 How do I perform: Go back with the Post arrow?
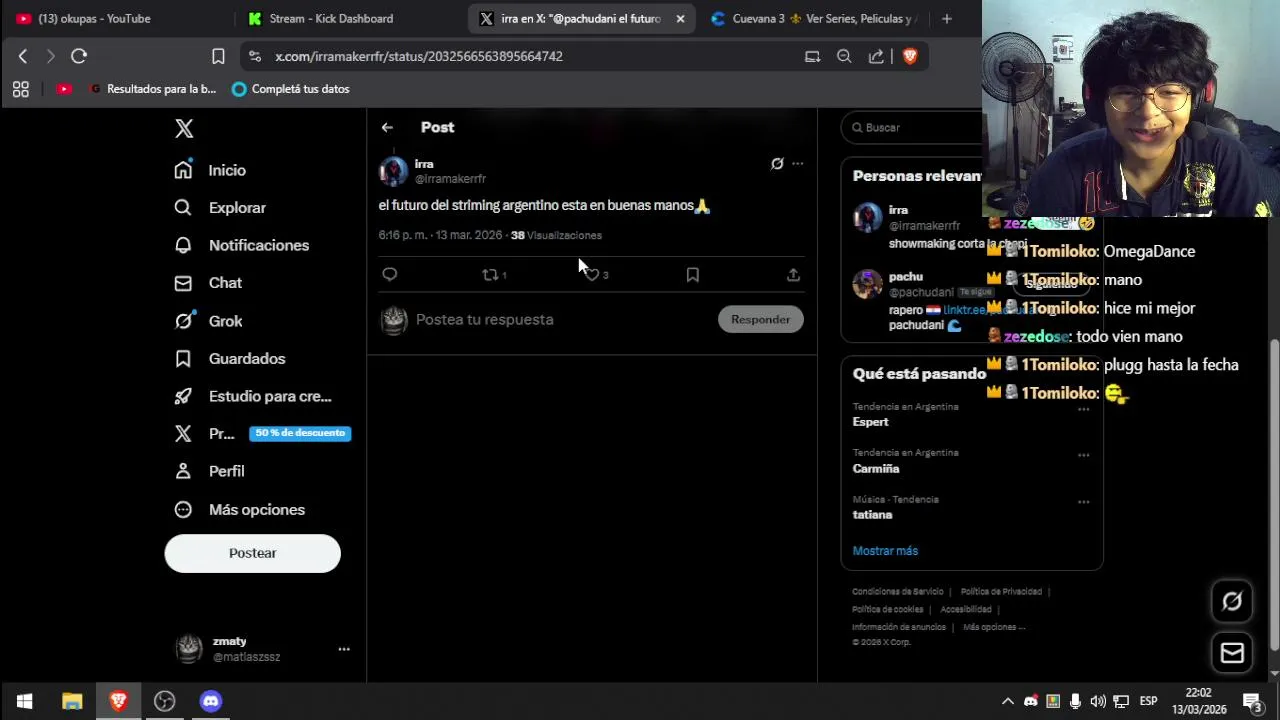click(x=387, y=127)
